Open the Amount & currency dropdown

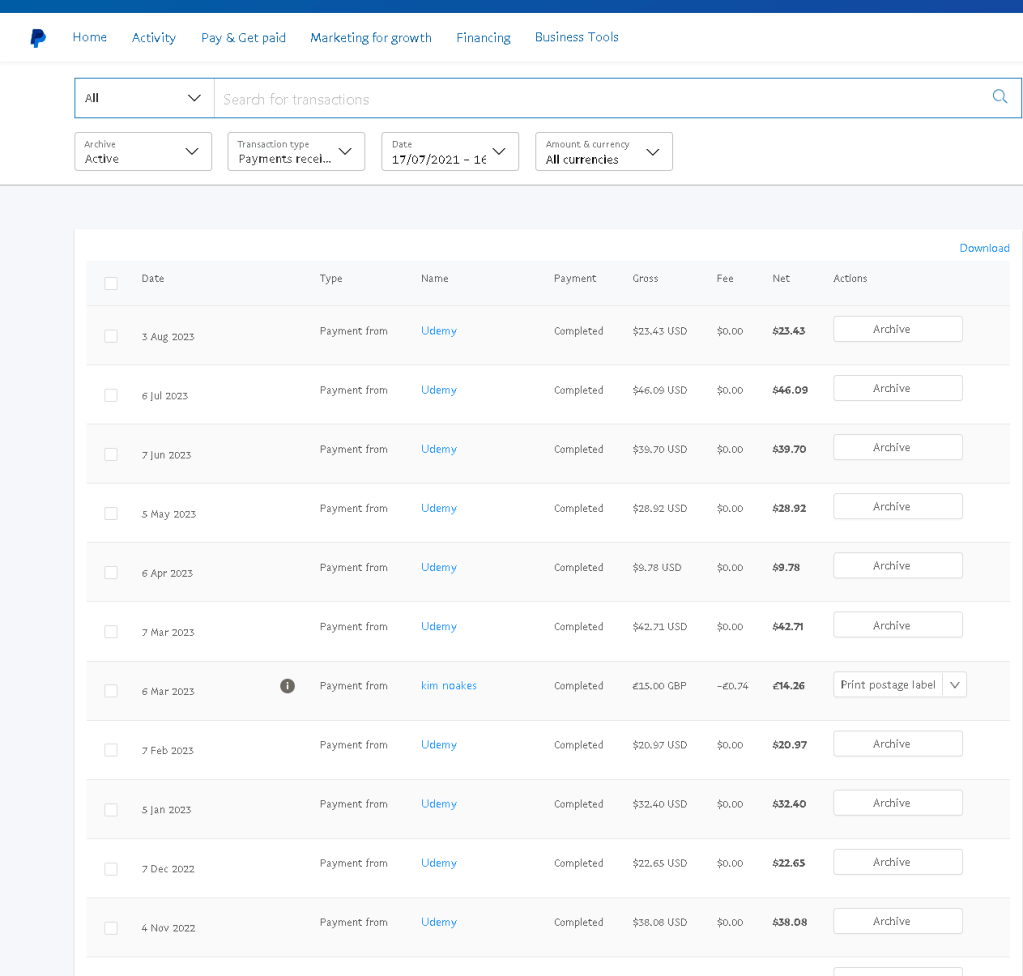[x=604, y=151]
